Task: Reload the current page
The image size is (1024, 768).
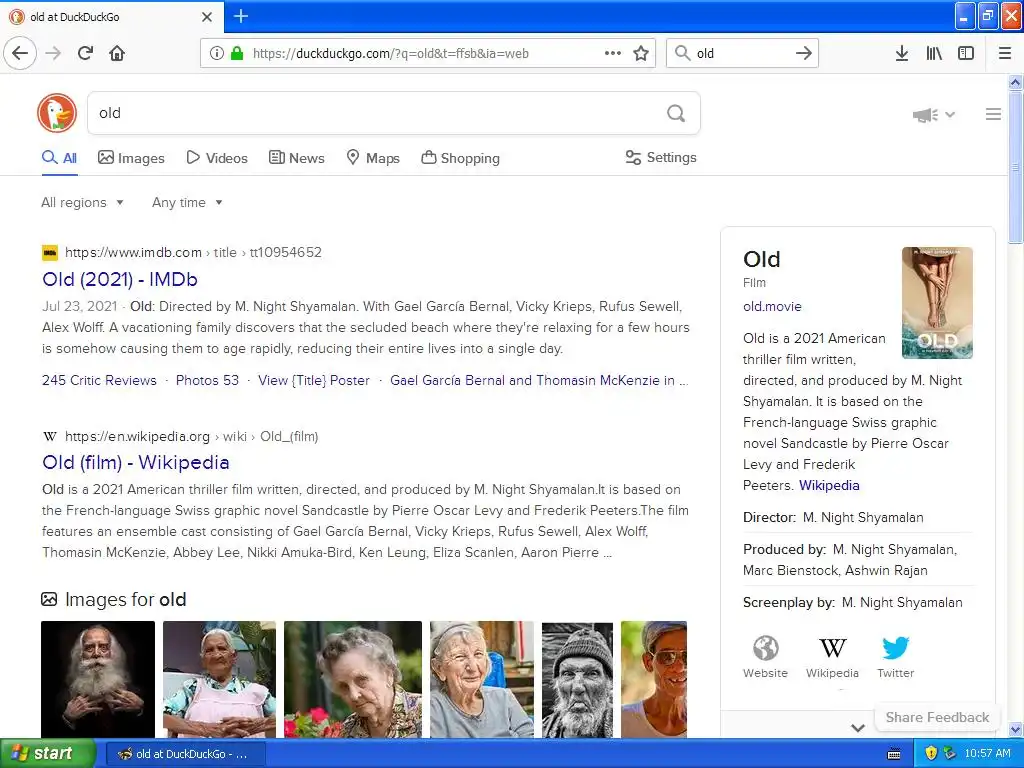Action: pyautogui.click(x=86, y=53)
